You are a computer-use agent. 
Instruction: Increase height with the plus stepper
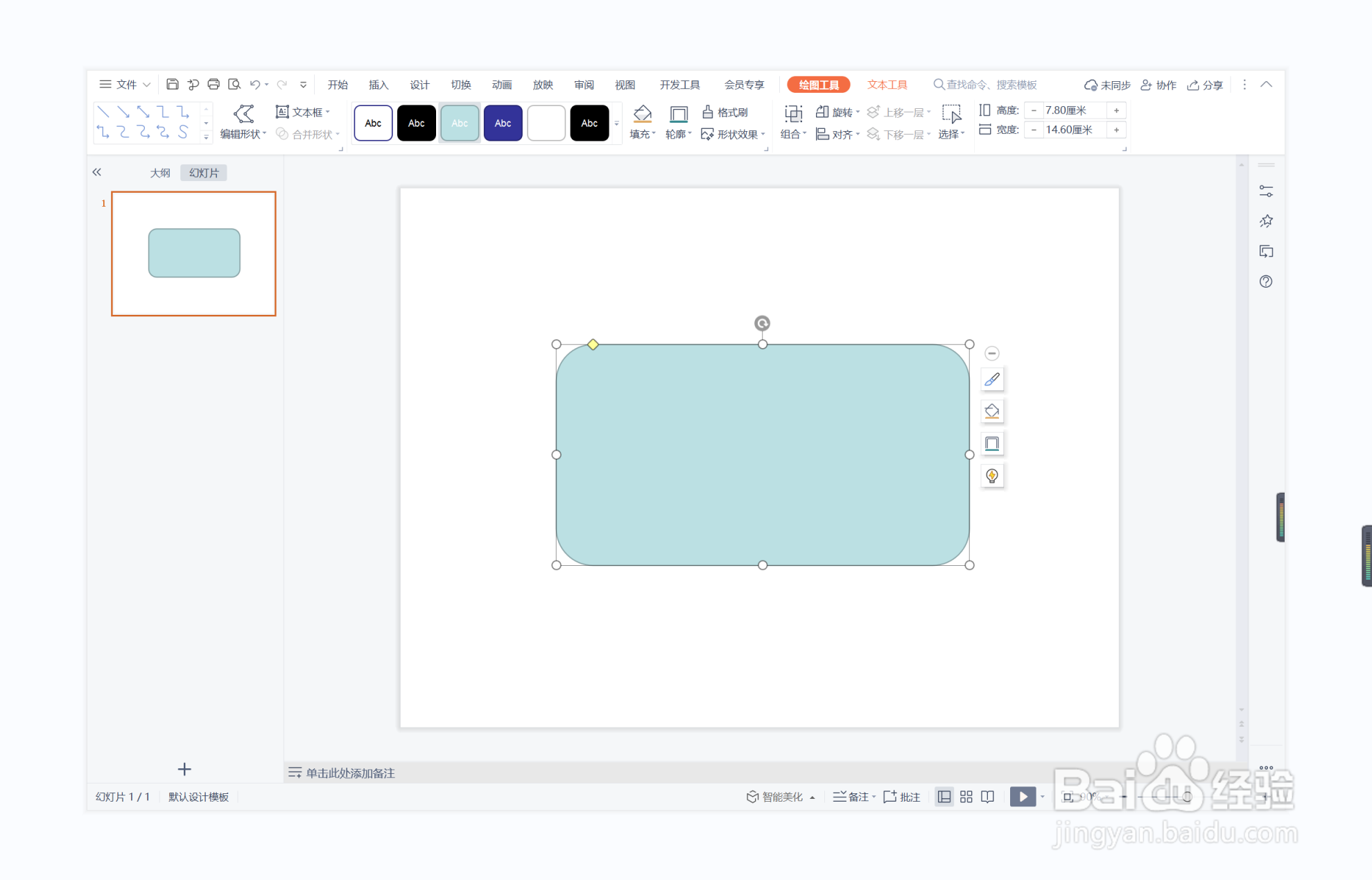[x=1116, y=110]
